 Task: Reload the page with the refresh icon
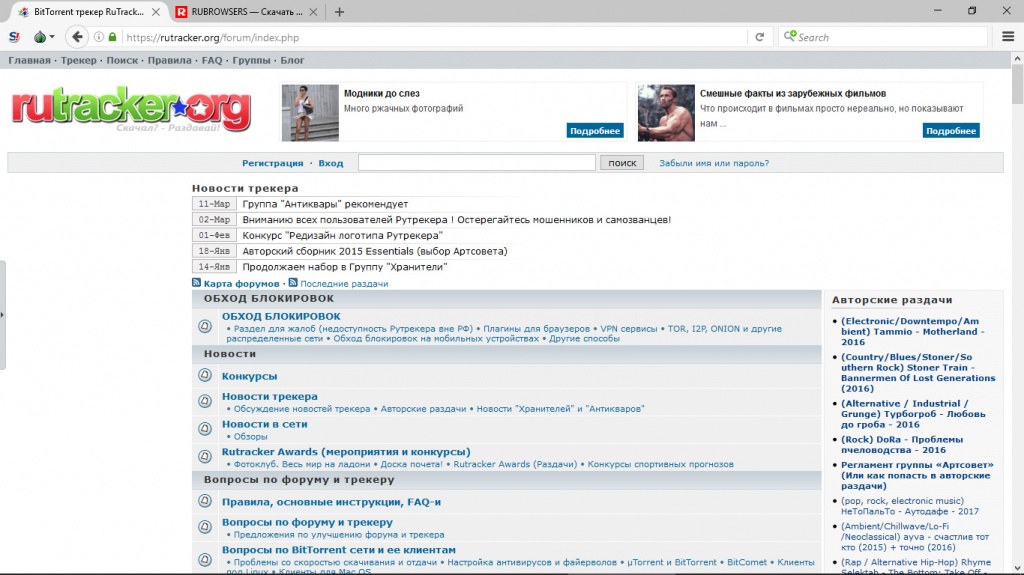(x=760, y=37)
